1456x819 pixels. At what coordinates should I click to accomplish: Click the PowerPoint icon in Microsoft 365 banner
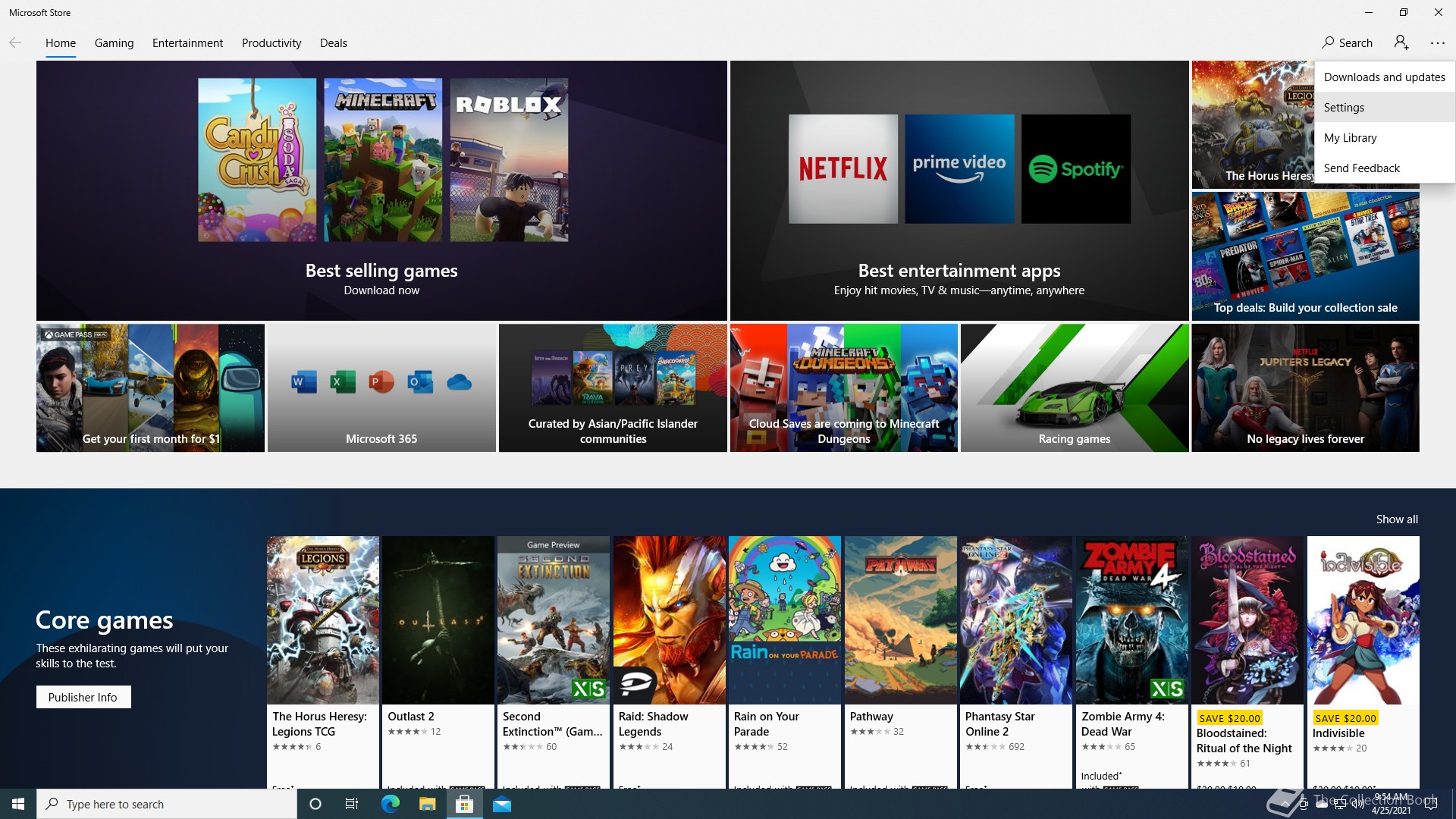381,381
